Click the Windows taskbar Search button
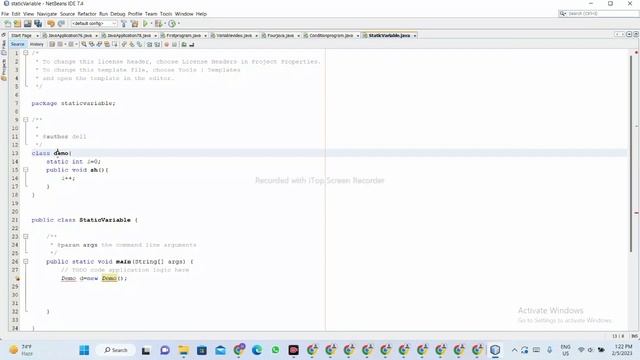This screenshot has width=640, height=360. coord(116,350)
